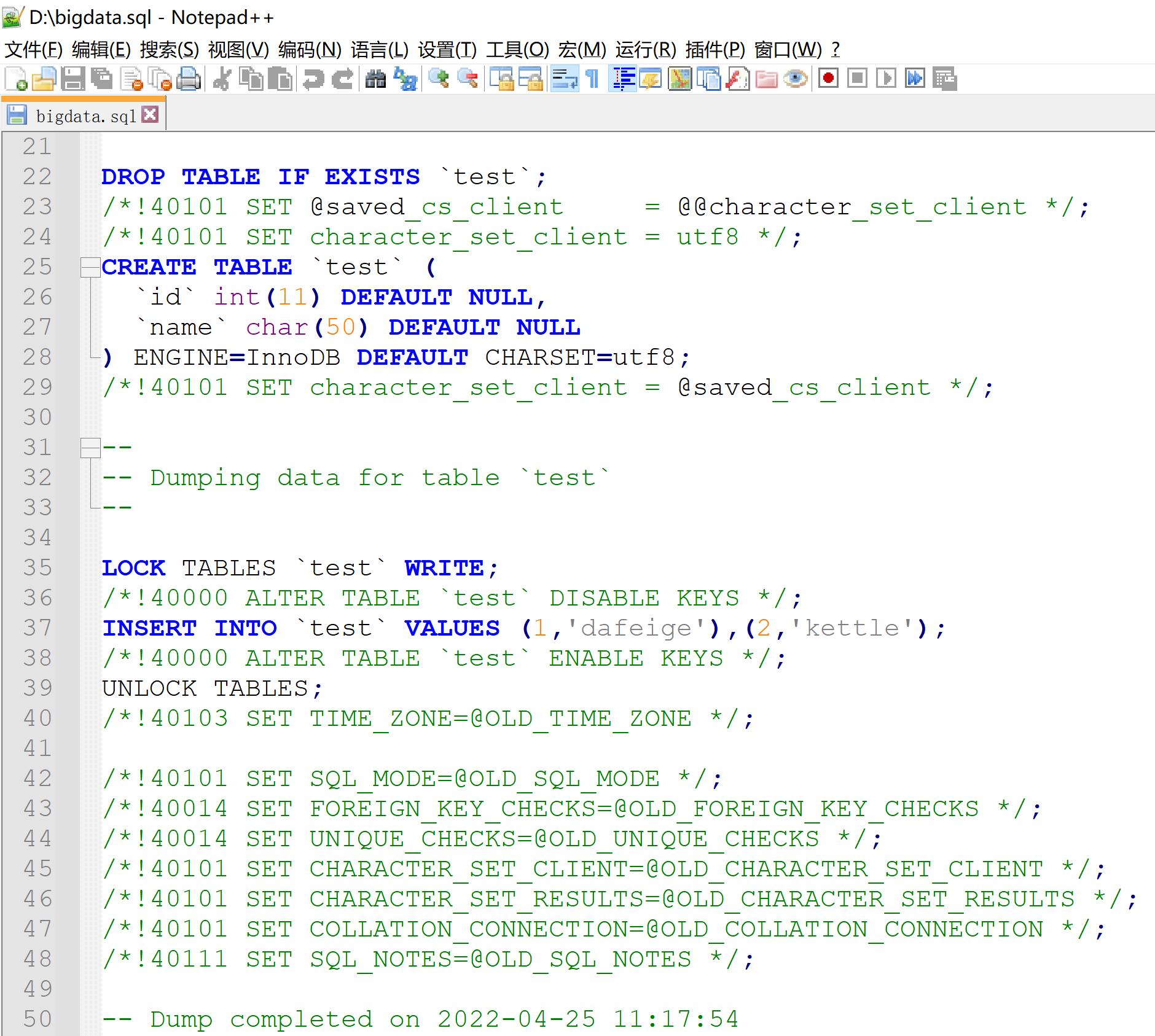This screenshot has height=1036, width=1155.
Task: Undo last action with Undo arrow
Action: coord(313,79)
